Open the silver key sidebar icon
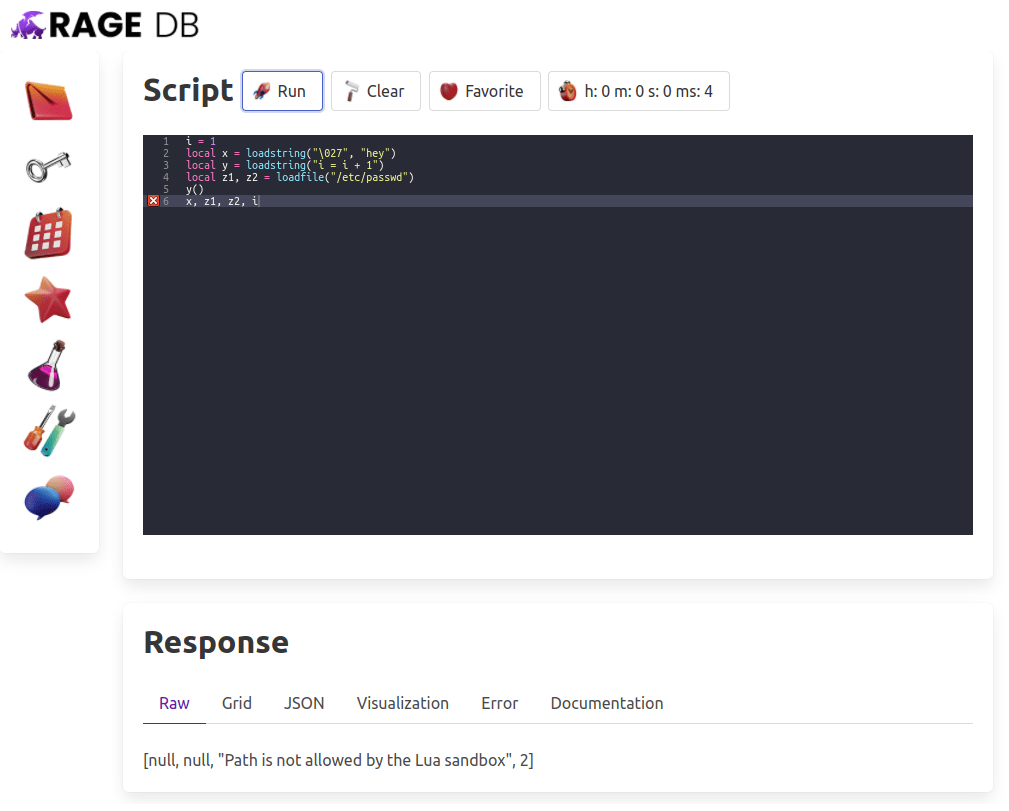 coord(49,167)
